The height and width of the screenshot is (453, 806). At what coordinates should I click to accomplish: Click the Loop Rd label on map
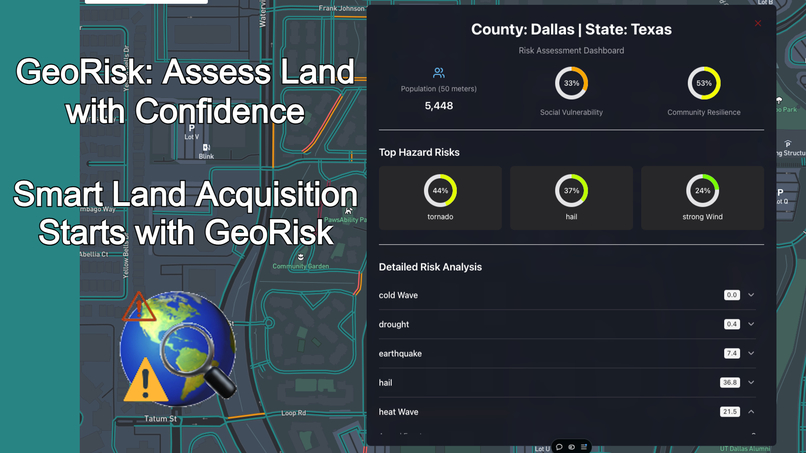294,413
